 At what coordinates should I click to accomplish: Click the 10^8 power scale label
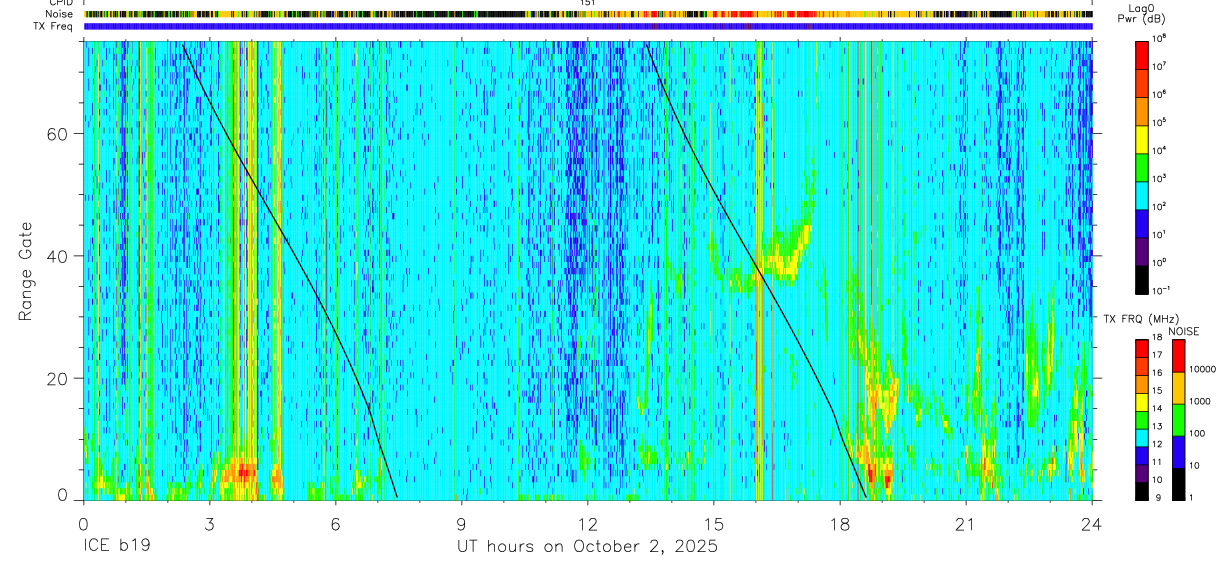[1160, 38]
